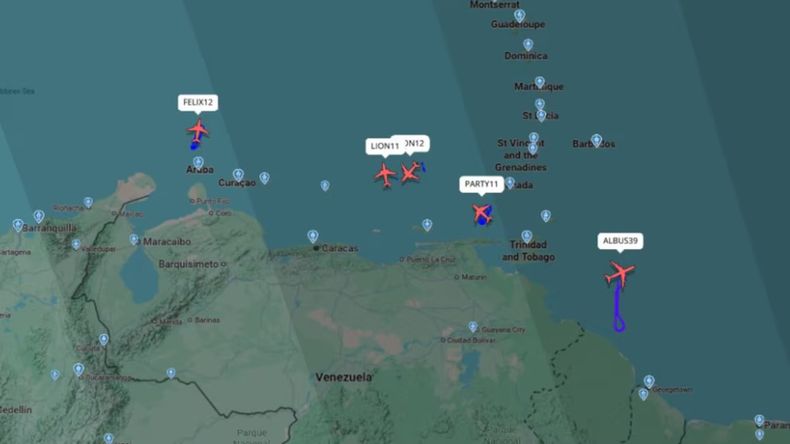
Task: Select the LION11 aircraft icon
Action: coord(385,175)
